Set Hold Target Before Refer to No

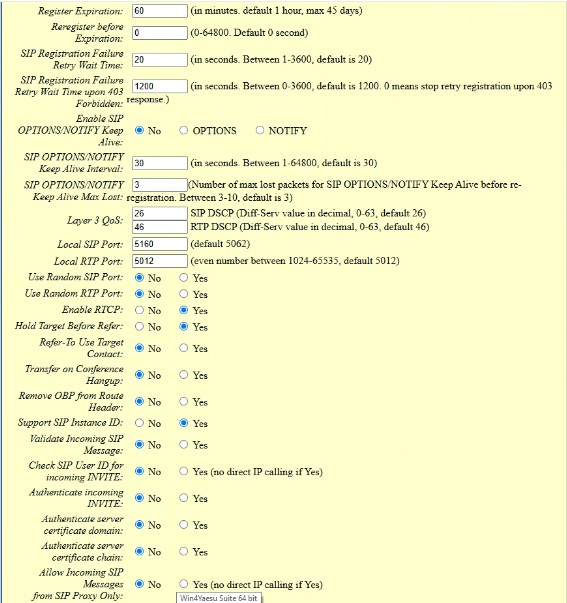pos(139,326)
